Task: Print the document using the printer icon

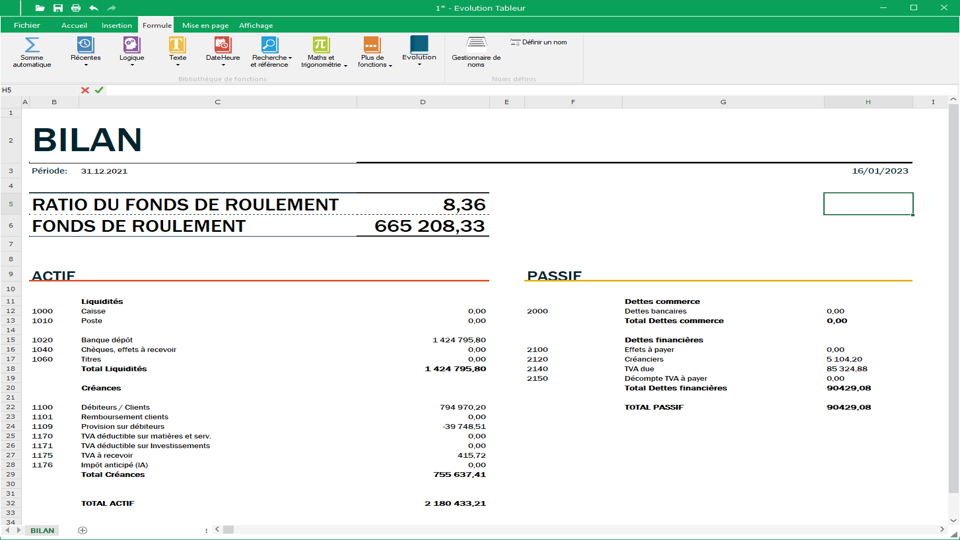Action: tap(75, 8)
